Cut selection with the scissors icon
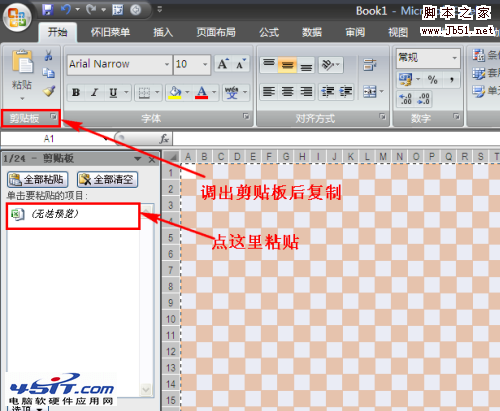This screenshot has width=500, height=411. pyautogui.click(x=48, y=55)
